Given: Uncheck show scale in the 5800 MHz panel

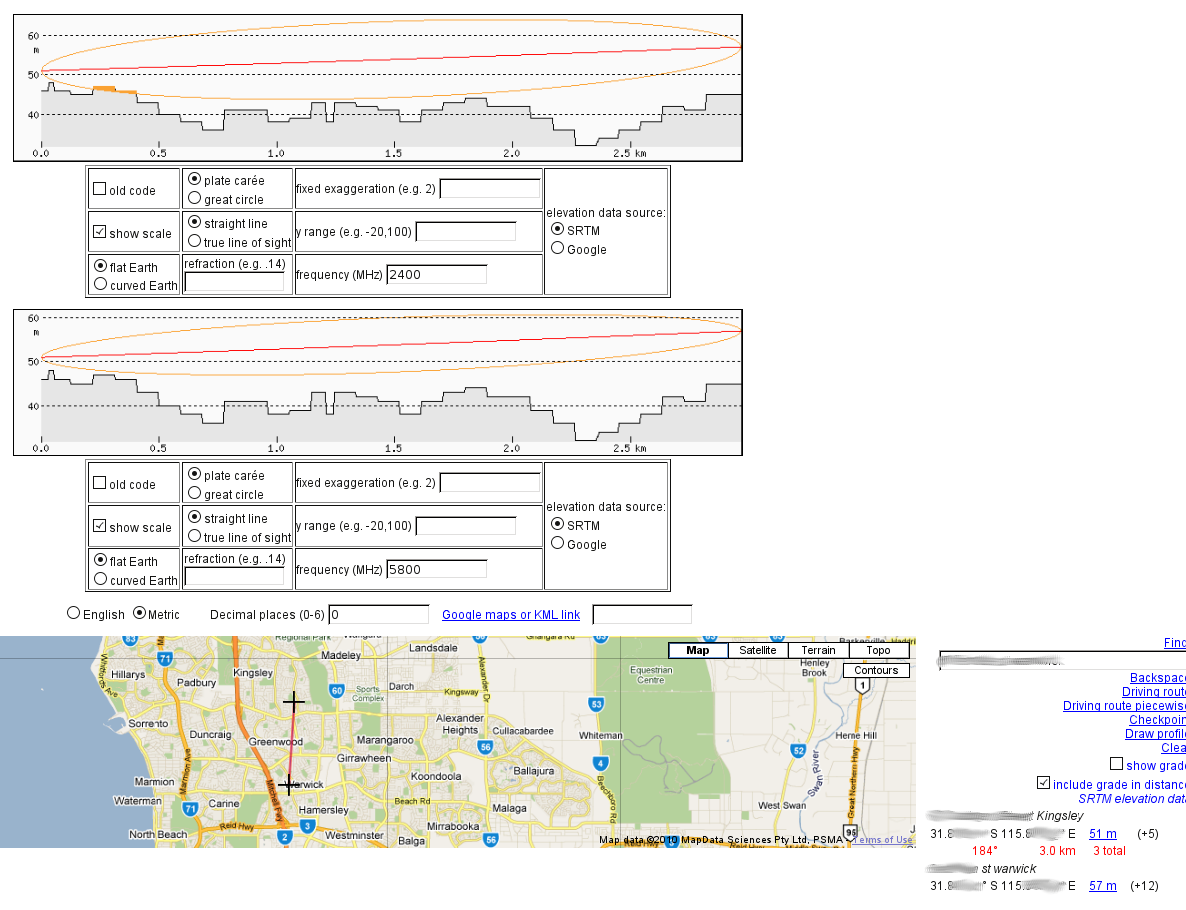Looking at the screenshot, I should tap(100, 526).
